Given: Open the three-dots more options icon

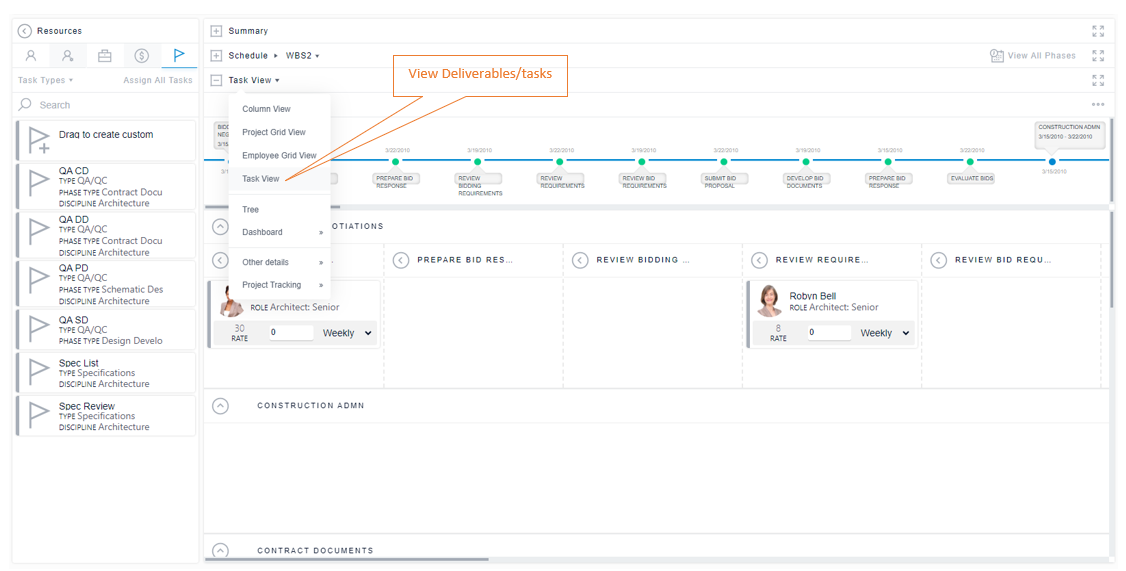Looking at the screenshot, I should (x=1098, y=104).
